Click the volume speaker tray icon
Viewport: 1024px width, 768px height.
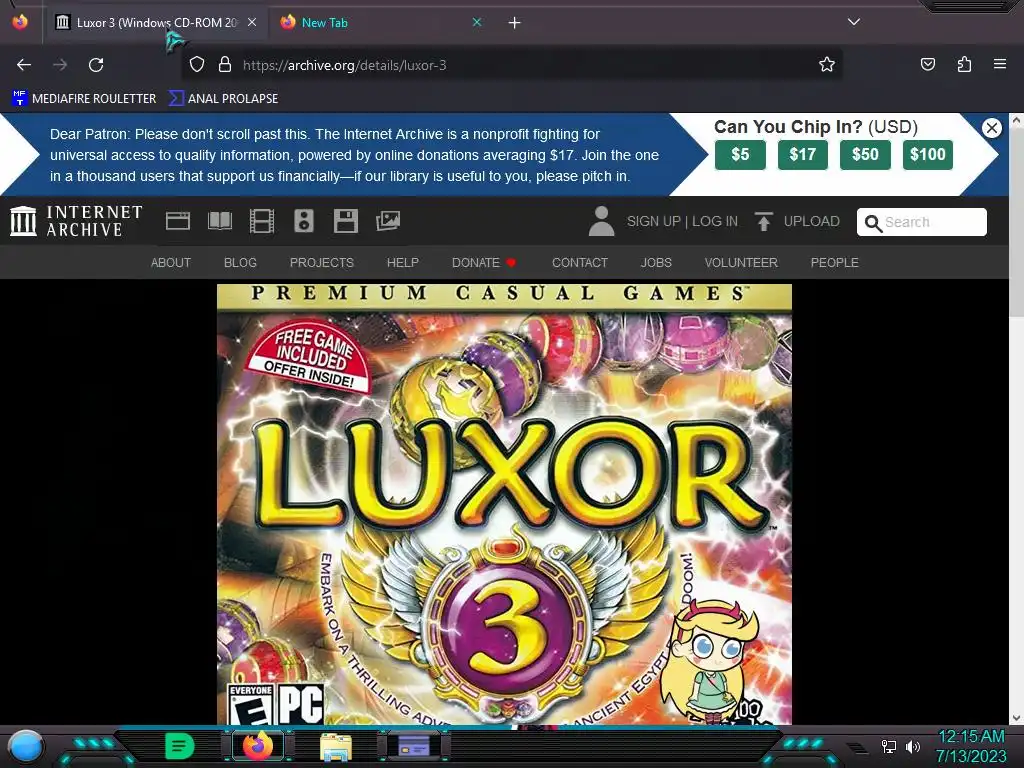913,746
